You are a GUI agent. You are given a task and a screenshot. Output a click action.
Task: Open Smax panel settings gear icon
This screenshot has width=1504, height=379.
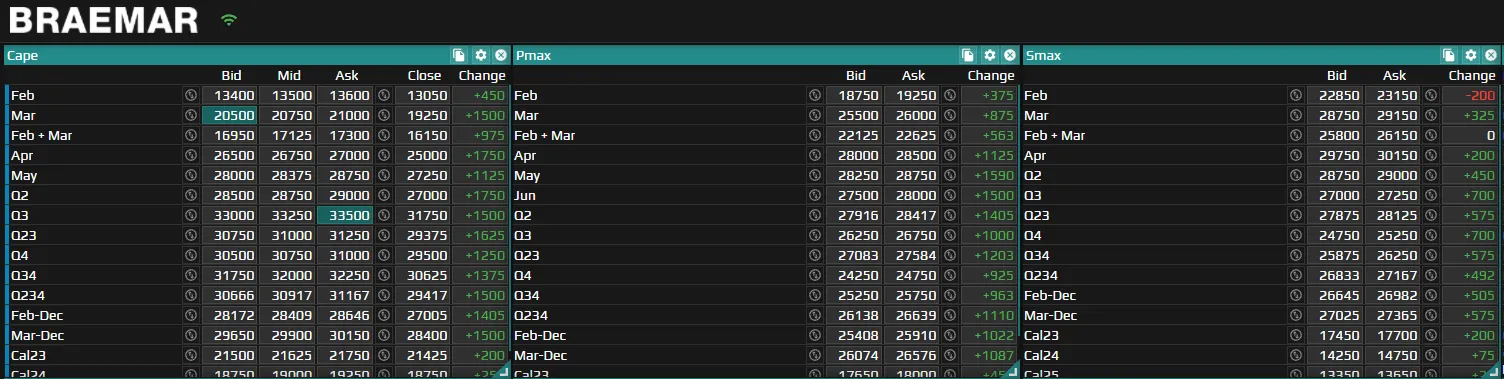pyautogui.click(x=1470, y=56)
